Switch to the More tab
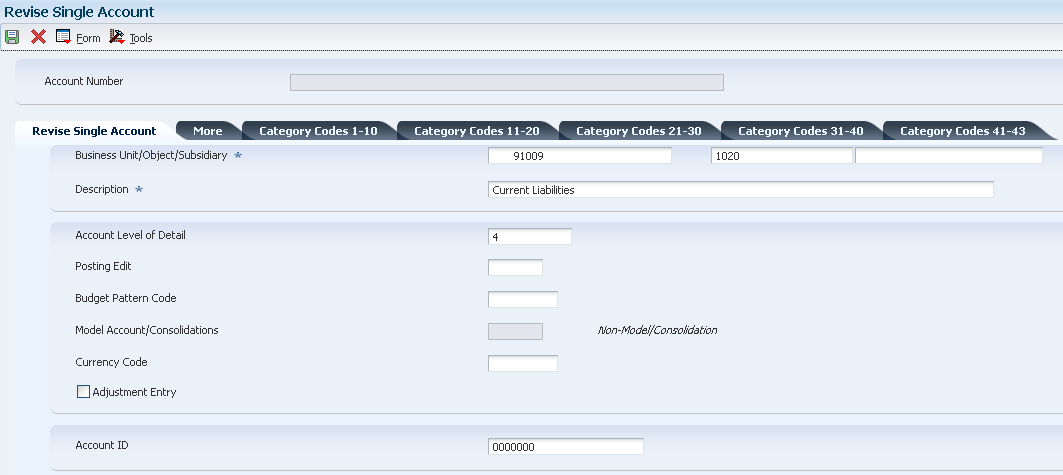Screen dimensions: 1063x475 pos(207,131)
